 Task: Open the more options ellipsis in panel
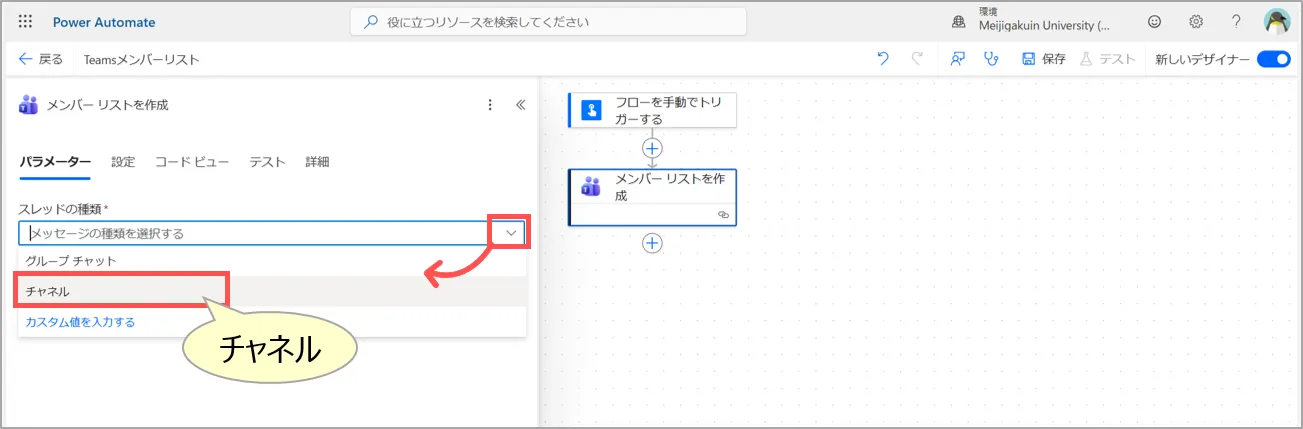tap(490, 105)
